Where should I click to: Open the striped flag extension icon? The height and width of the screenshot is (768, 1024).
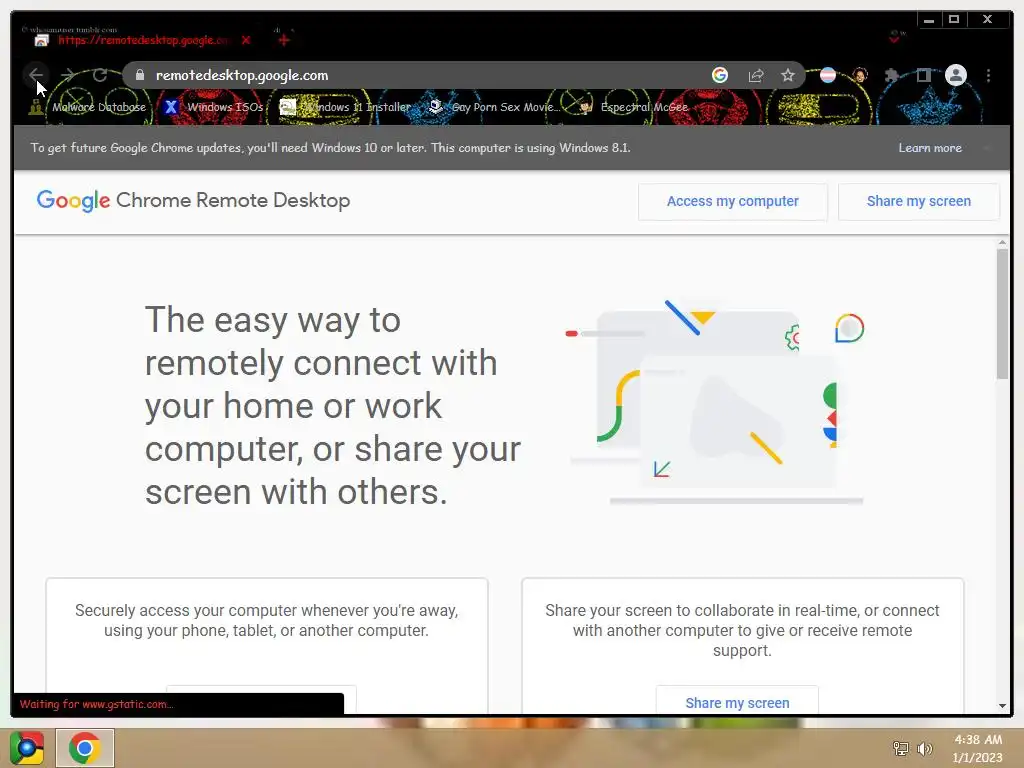828,76
